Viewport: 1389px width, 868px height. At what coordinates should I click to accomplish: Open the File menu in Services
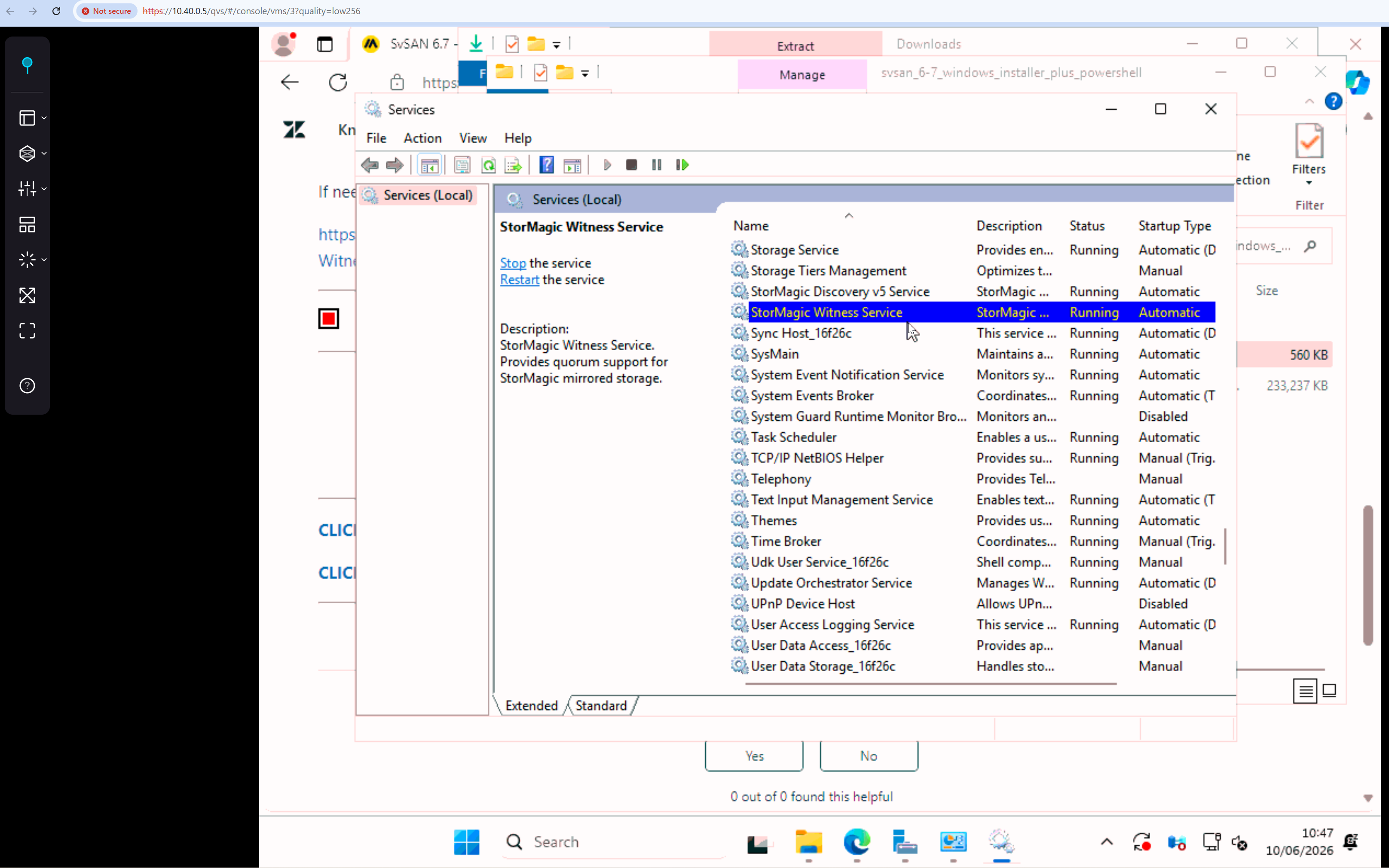(376, 138)
